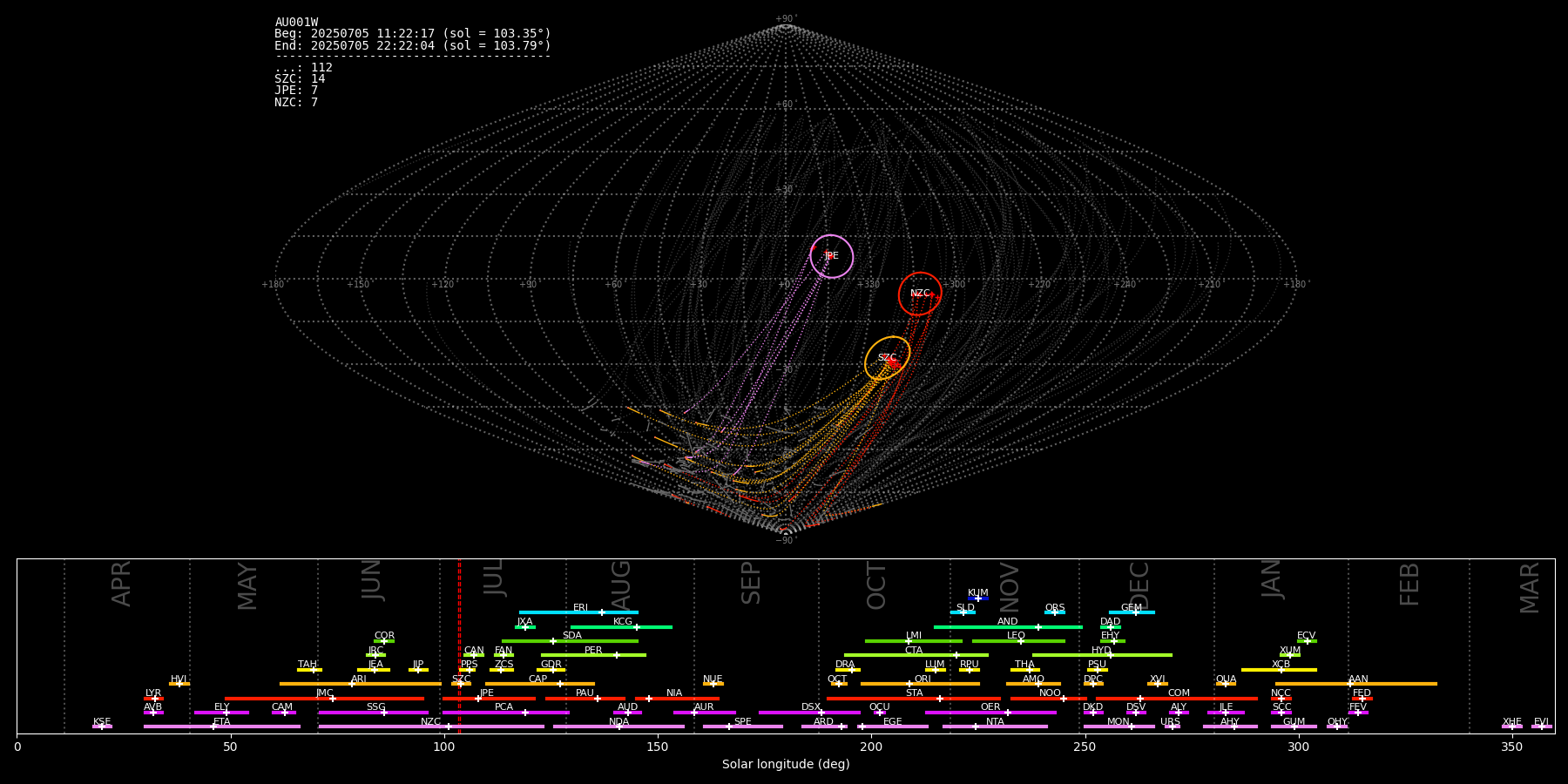Select the red NZC radiant circle on map
This screenshot has width=1568, height=784.
tap(920, 294)
